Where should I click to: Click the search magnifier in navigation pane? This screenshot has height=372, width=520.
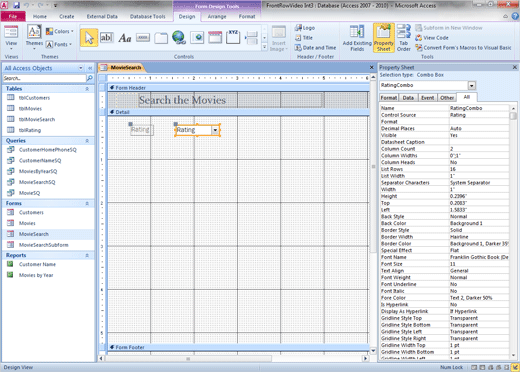pos(90,78)
